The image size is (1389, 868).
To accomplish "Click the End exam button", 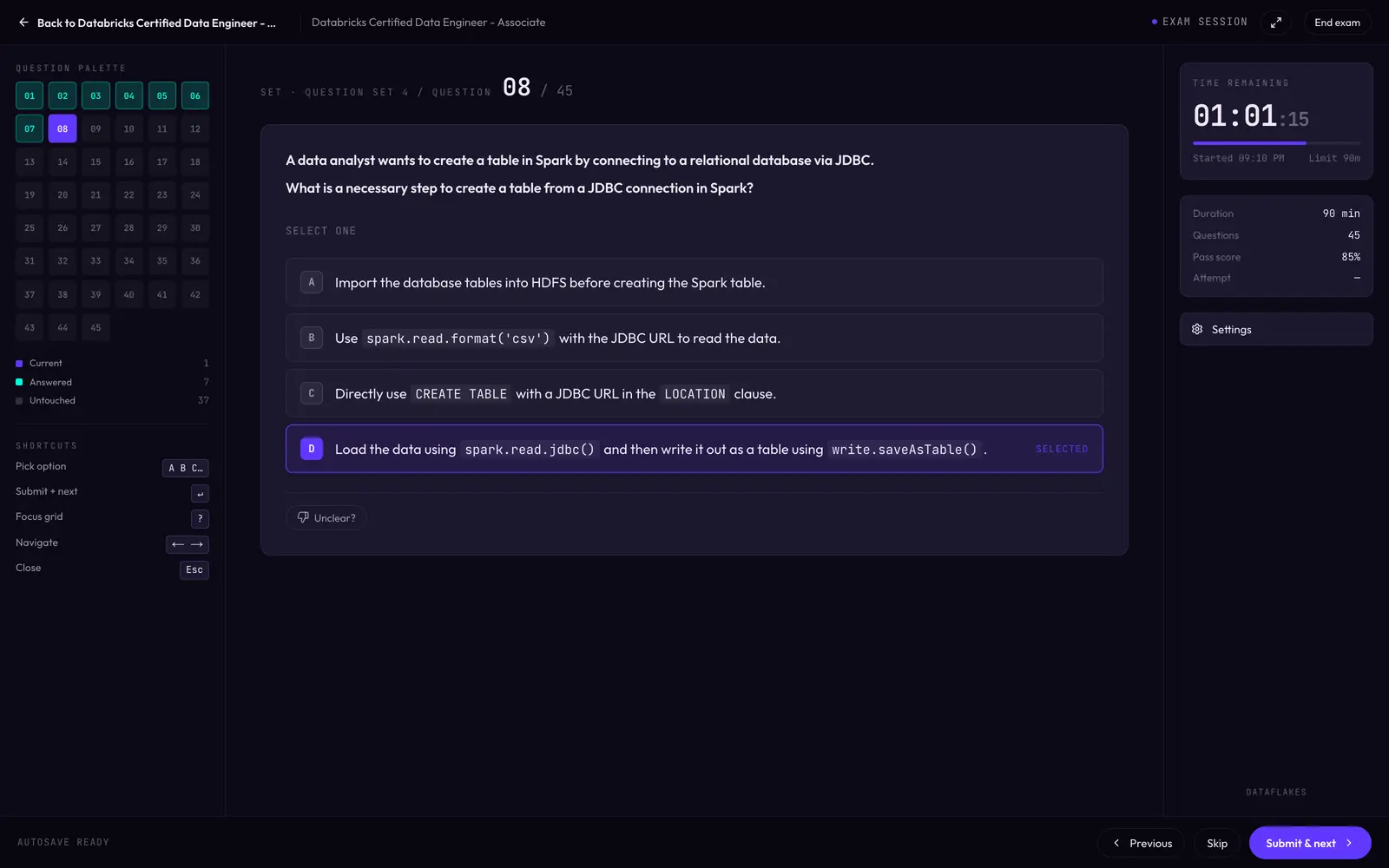I will coord(1337,23).
